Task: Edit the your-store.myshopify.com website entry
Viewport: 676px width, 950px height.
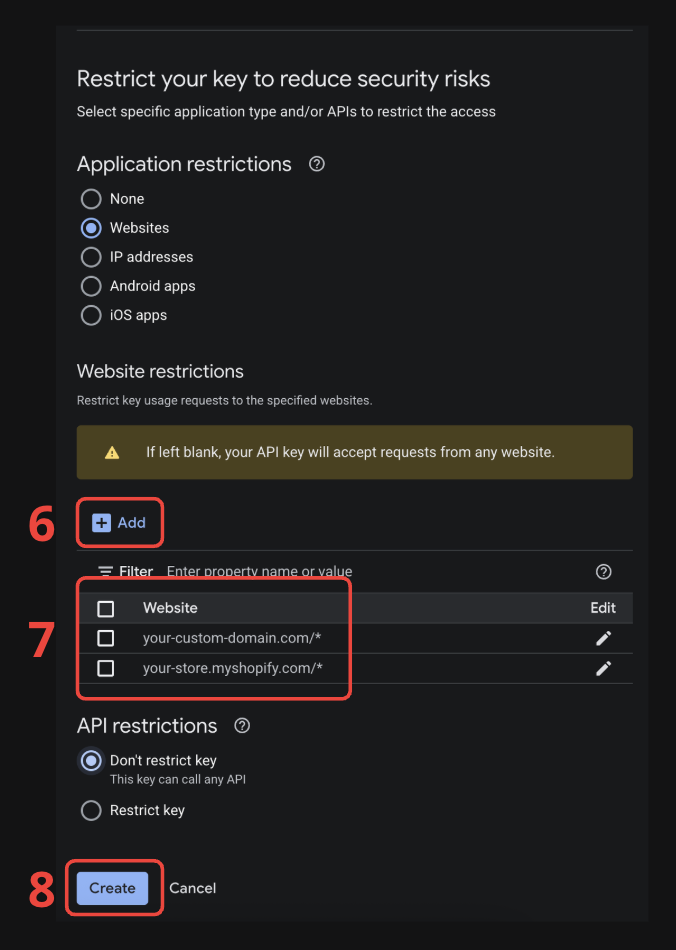Action: [603, 669]
